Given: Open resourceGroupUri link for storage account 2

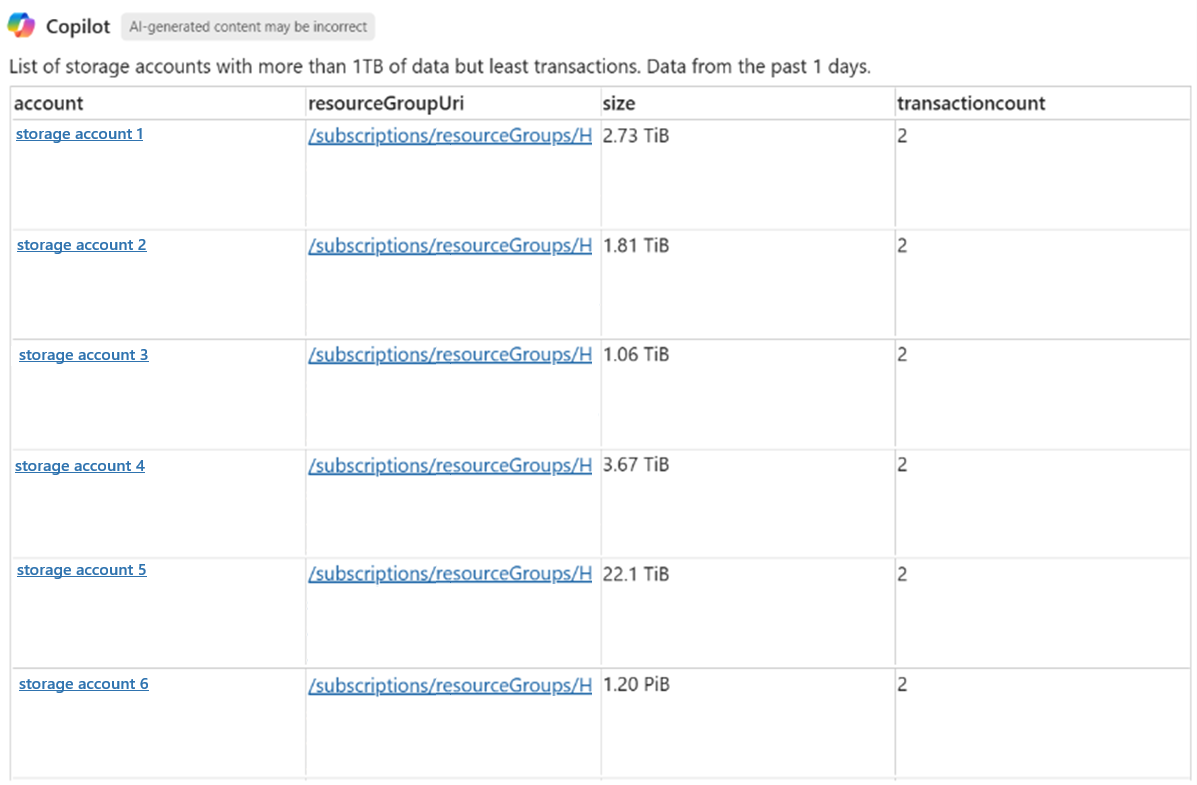Looking at the screenshot, I should click(x=449, y=245).
